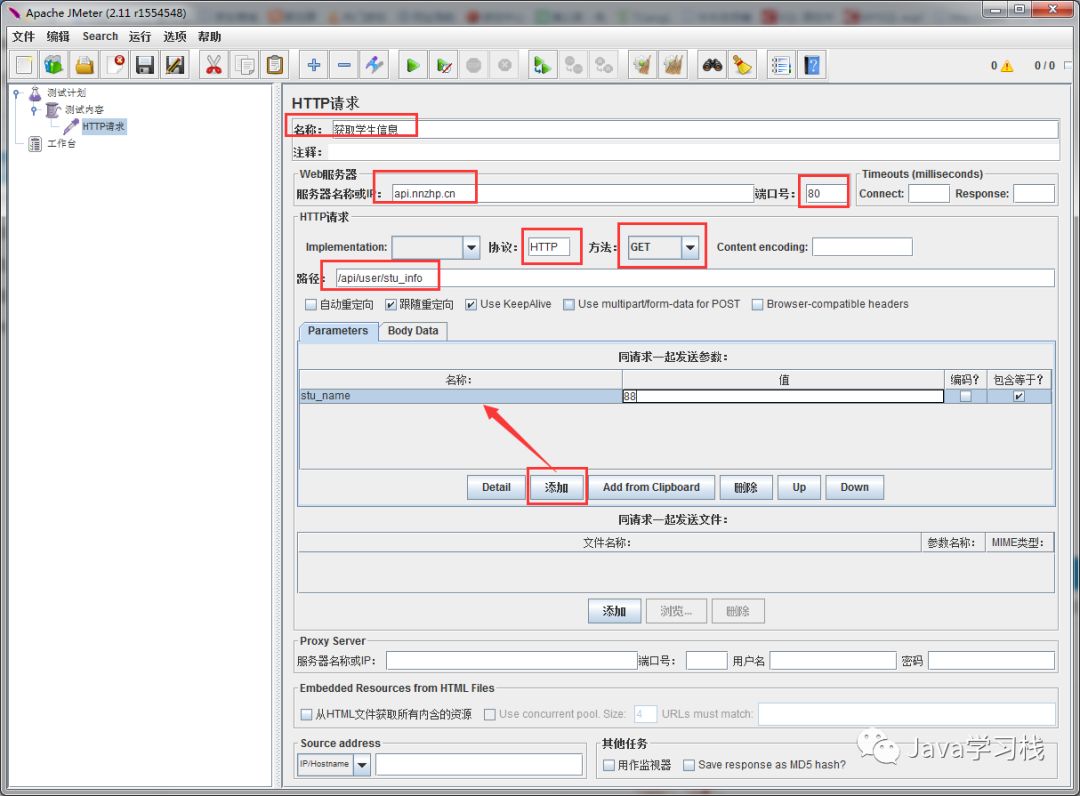Click the gray Stop icon
Screen dimensions: 1080x796
coord(474,65)
